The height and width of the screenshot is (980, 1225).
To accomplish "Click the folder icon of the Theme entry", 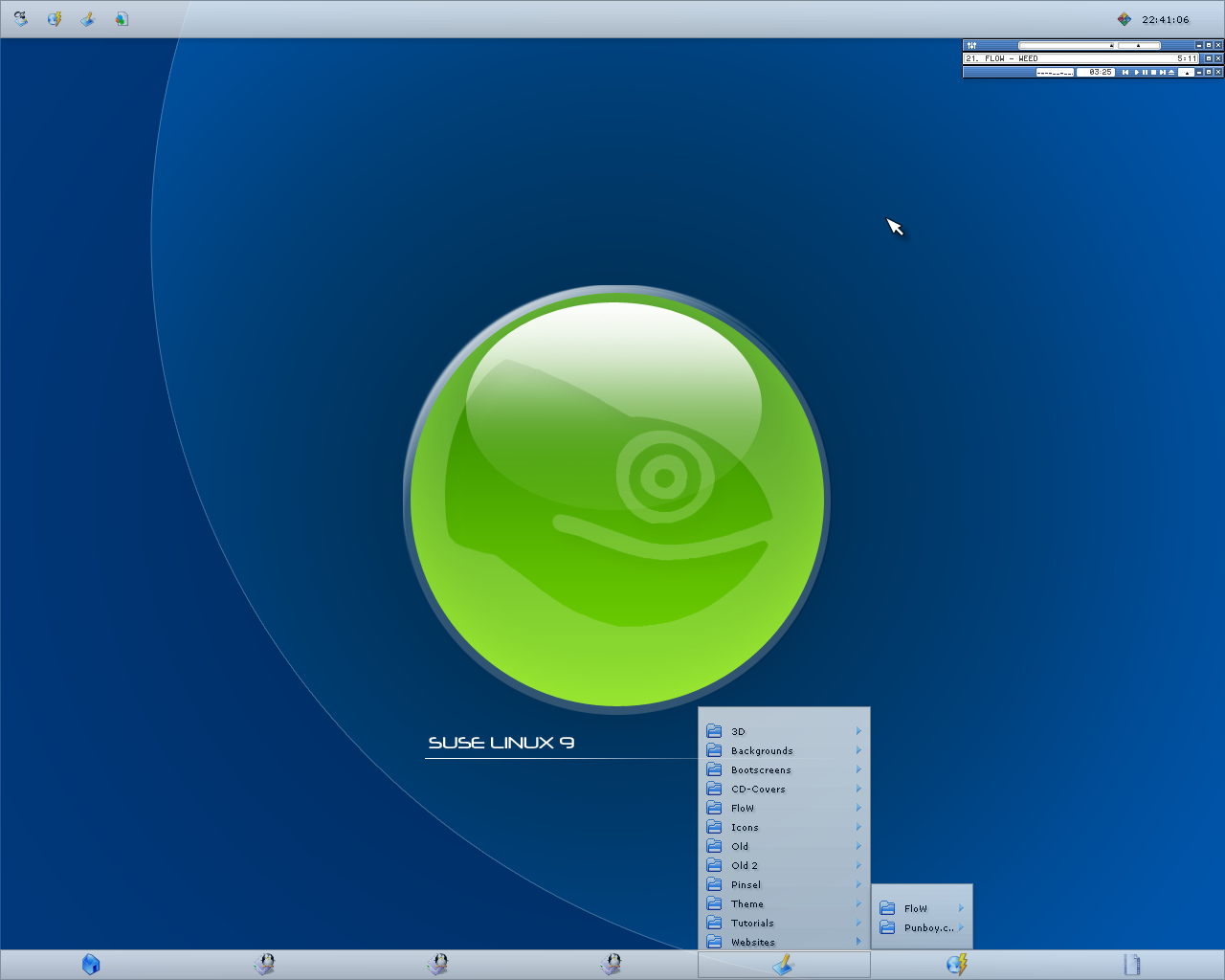I will (x=714, y=903).
